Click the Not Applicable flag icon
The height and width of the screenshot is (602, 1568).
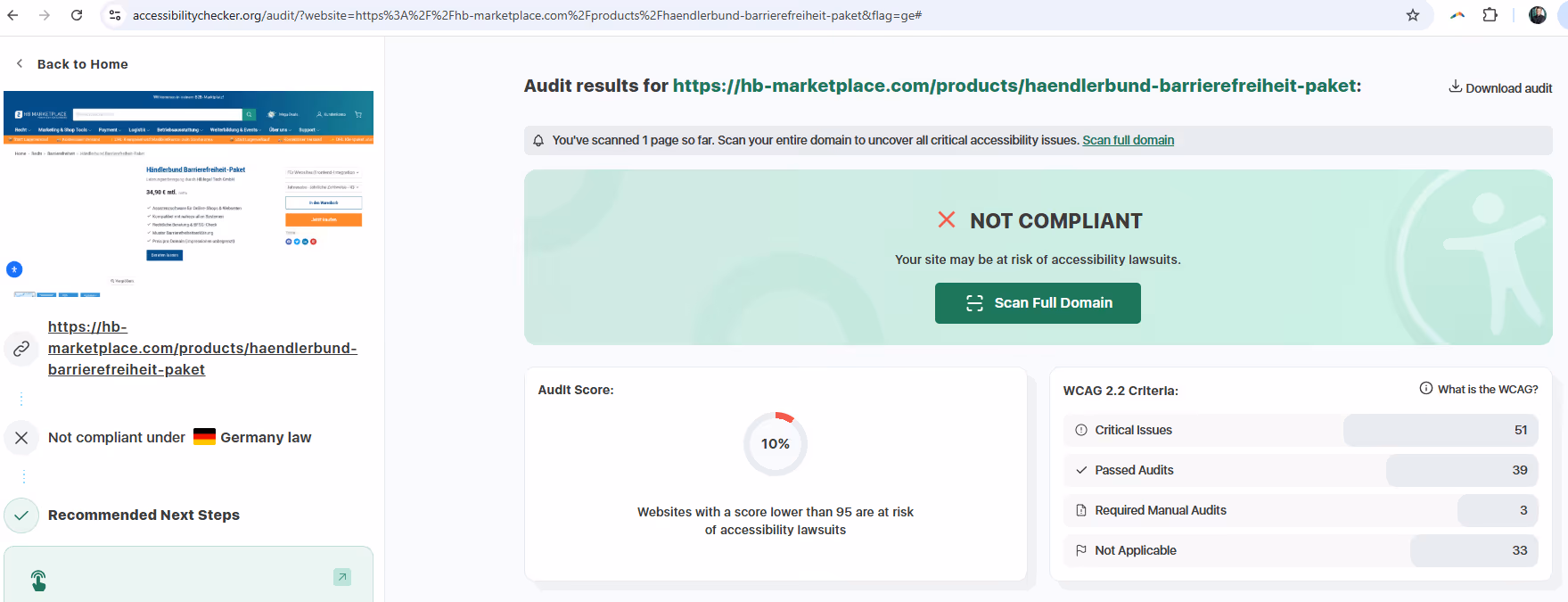tap(1081, 550)
